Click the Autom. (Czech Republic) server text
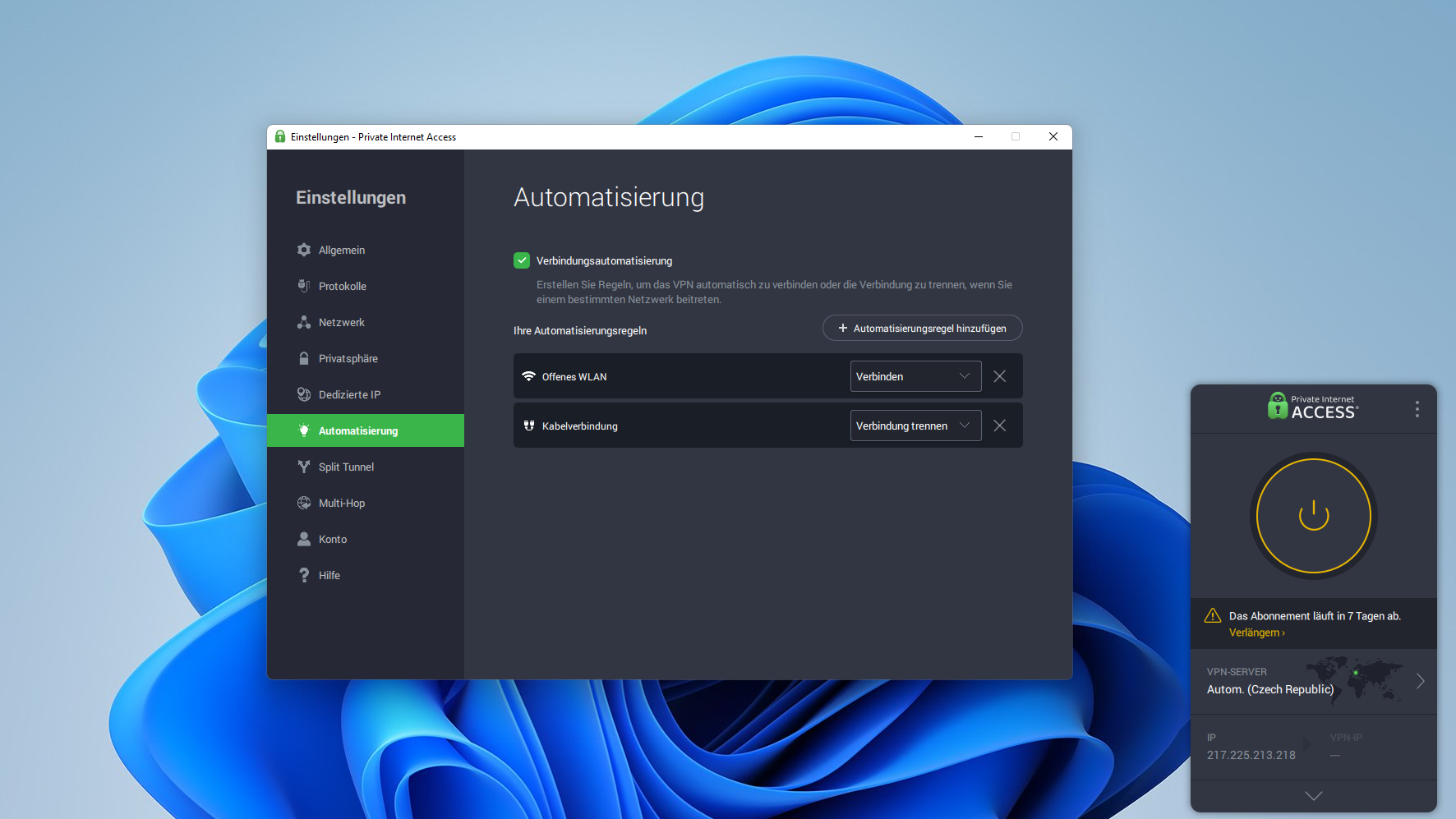The height and width of the screenshot is (819, 1456). 1270,689
